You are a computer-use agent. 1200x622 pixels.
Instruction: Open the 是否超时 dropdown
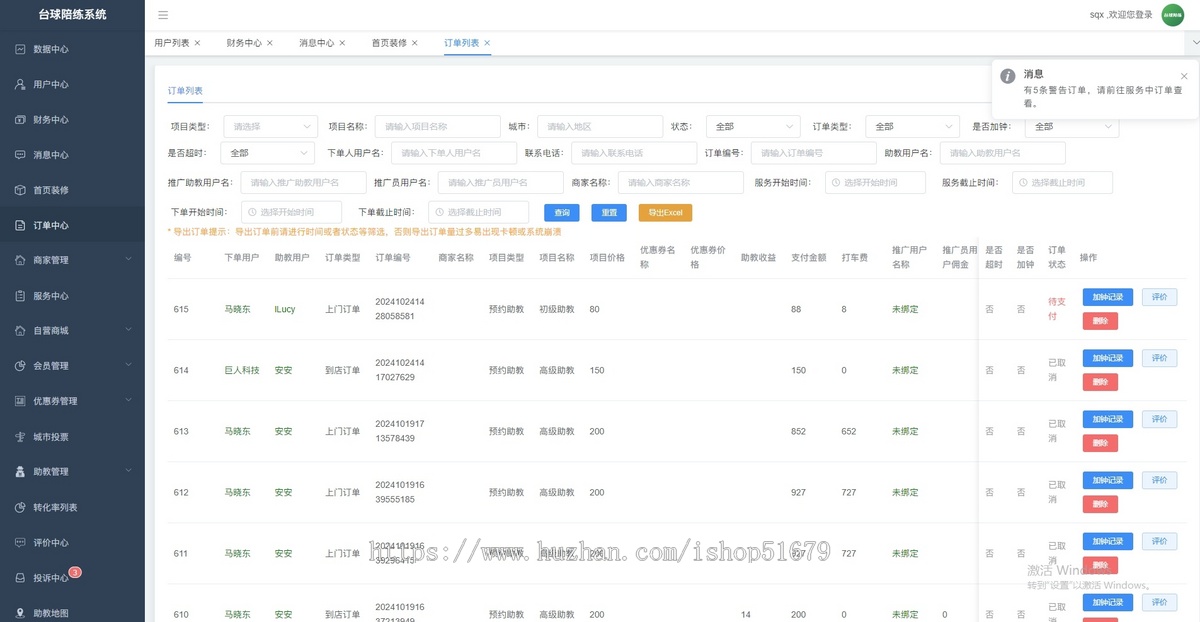(267, 153)
